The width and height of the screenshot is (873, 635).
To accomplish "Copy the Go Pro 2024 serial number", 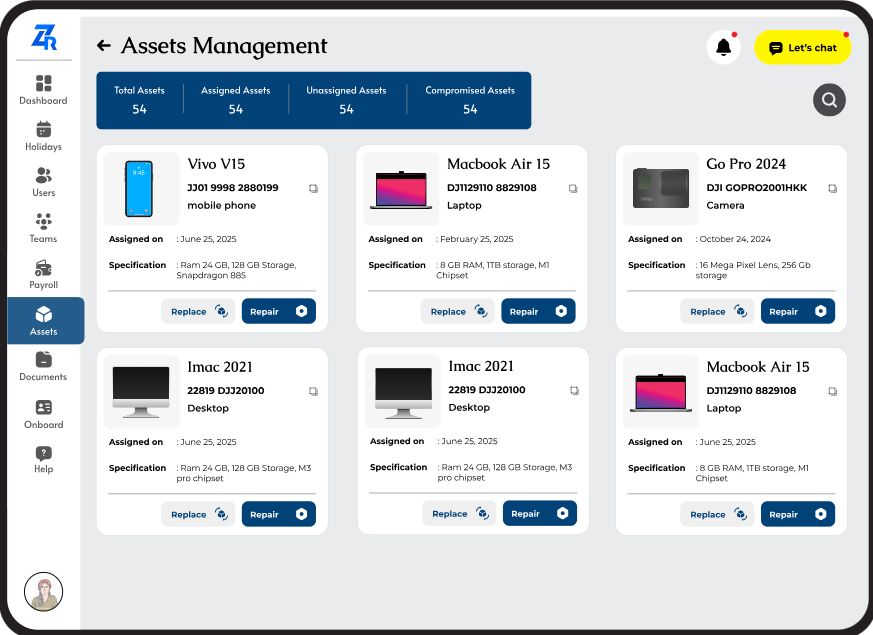I will (x=832, y=189).
